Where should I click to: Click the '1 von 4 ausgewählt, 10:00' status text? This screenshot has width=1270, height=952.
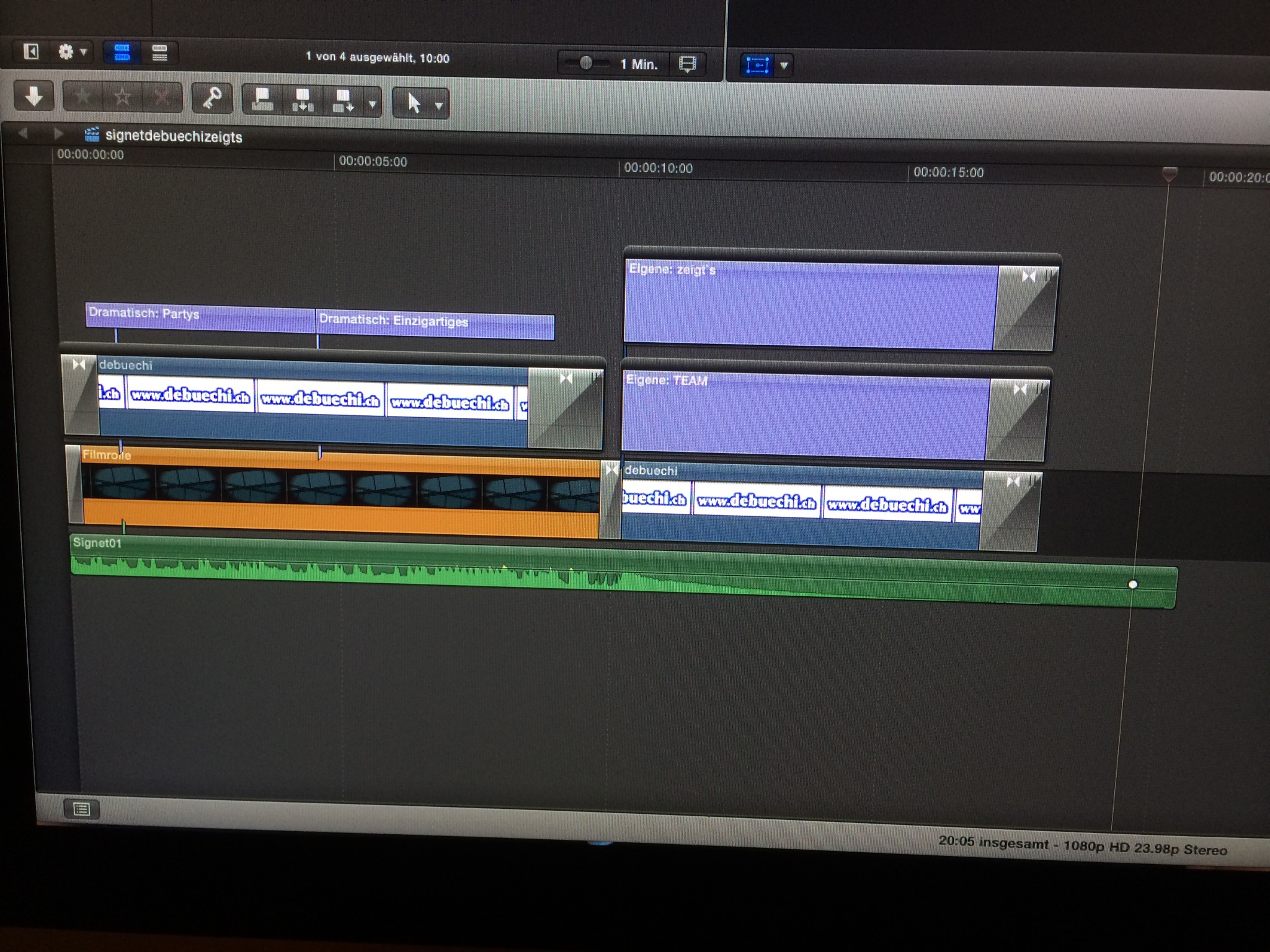[377, 58]
